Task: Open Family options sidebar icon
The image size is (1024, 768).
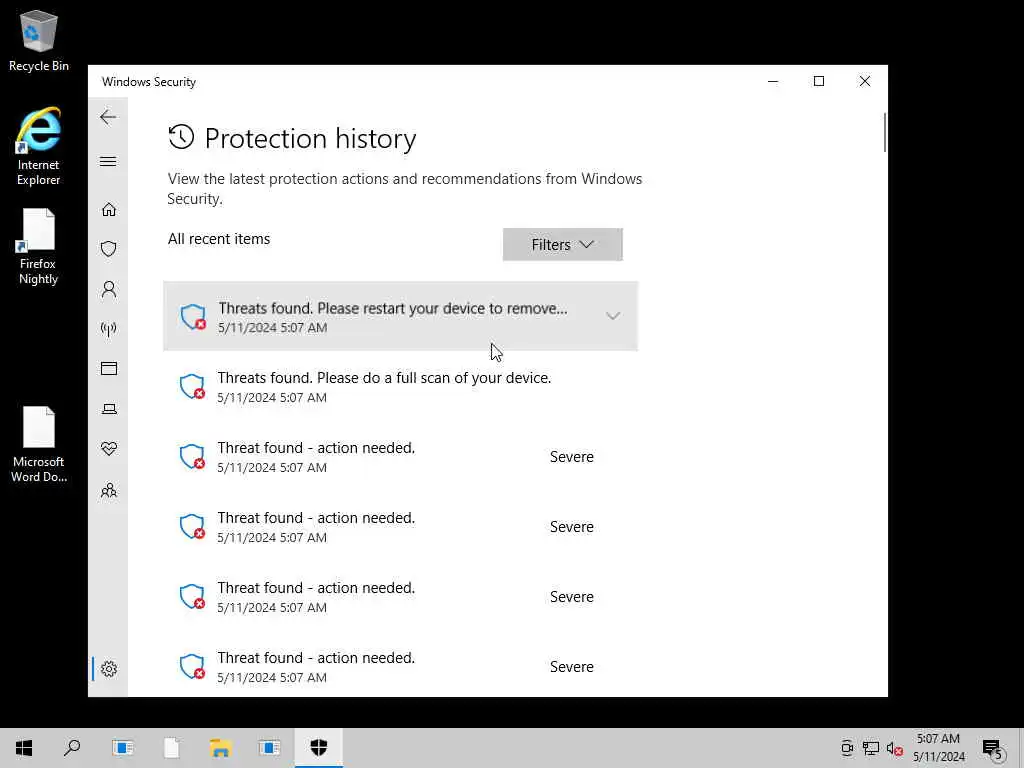Action: point(109,490)
